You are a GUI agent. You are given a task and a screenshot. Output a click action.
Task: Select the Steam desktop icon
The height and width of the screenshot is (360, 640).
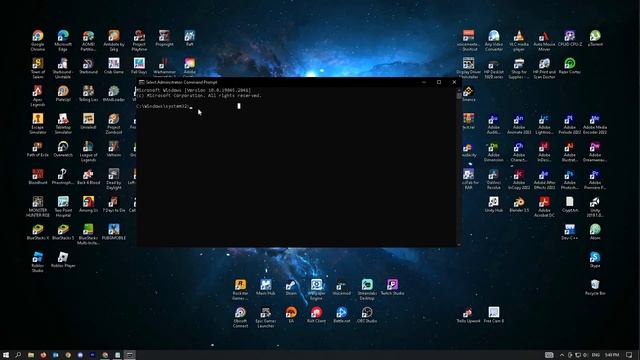[291, 287]
